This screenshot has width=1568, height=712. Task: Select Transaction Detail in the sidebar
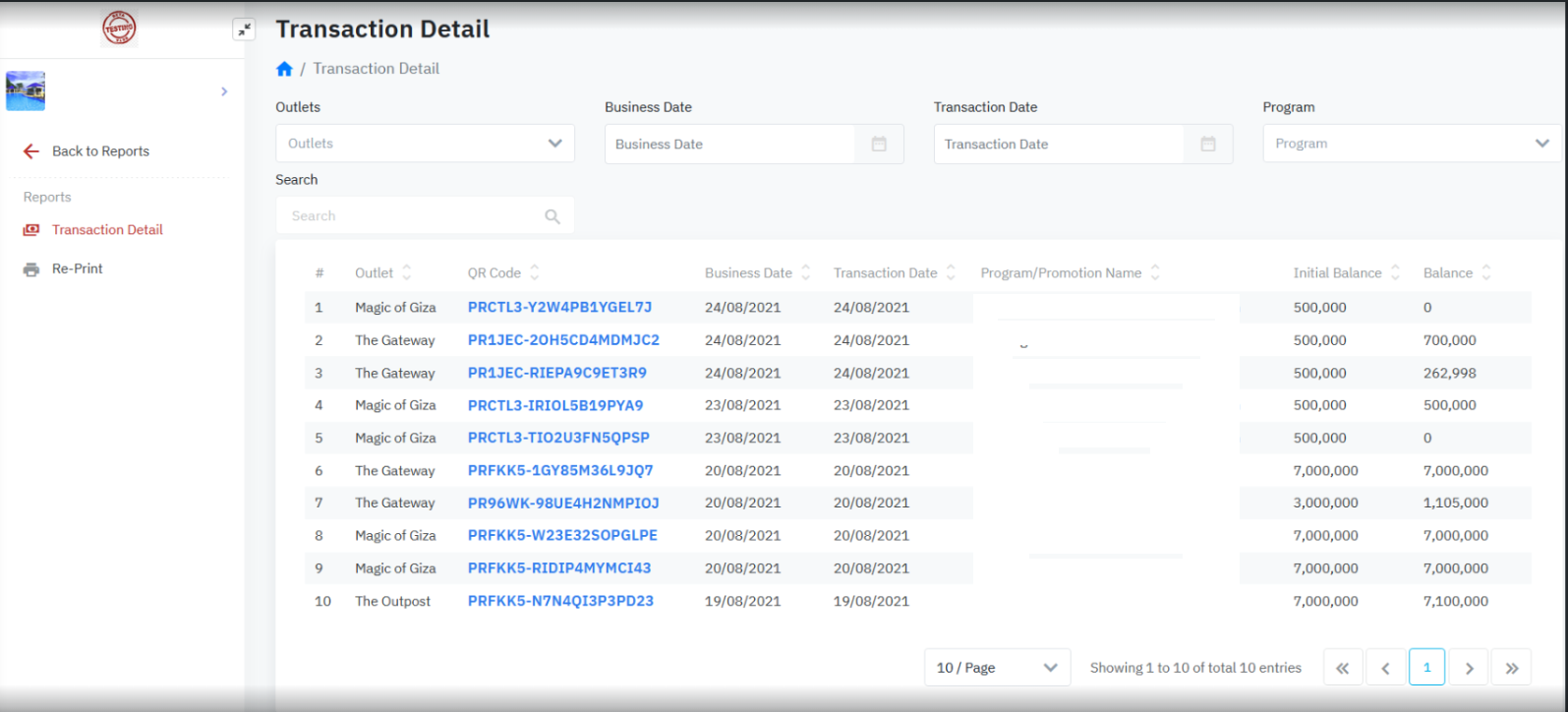(x=107, y=230)
